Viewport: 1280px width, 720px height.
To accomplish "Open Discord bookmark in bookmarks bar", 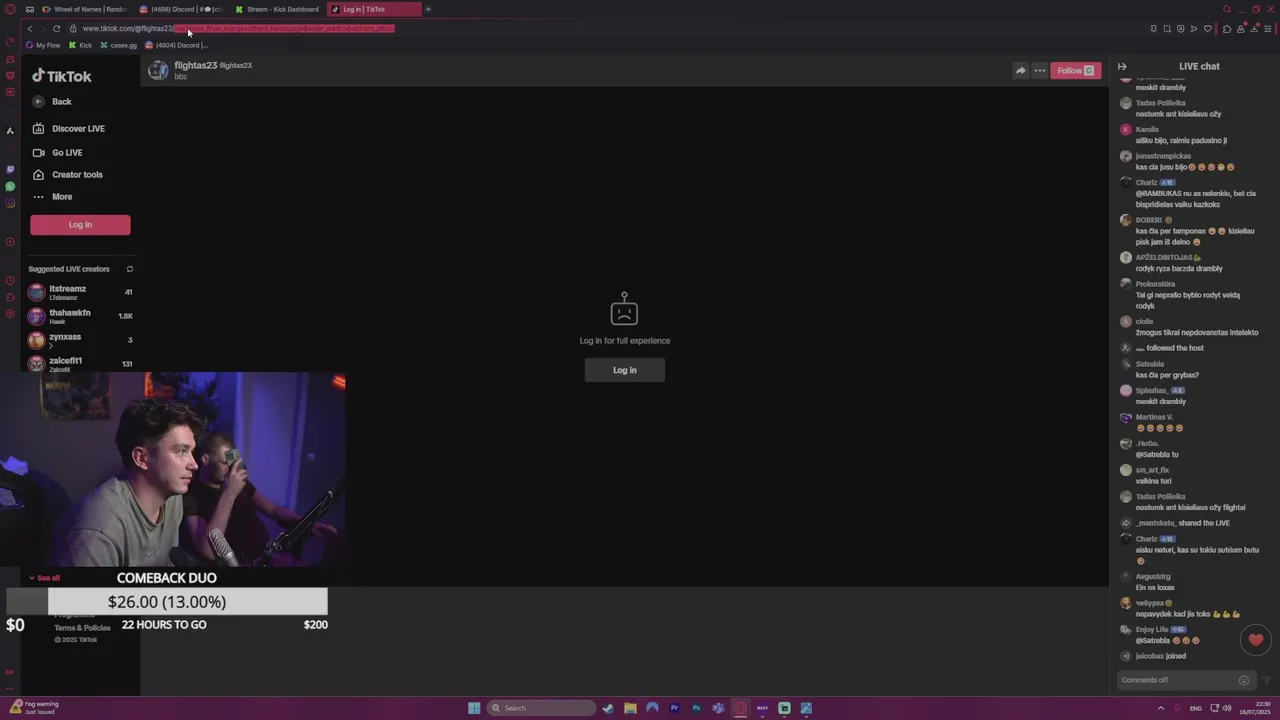I will pos(176,45).
